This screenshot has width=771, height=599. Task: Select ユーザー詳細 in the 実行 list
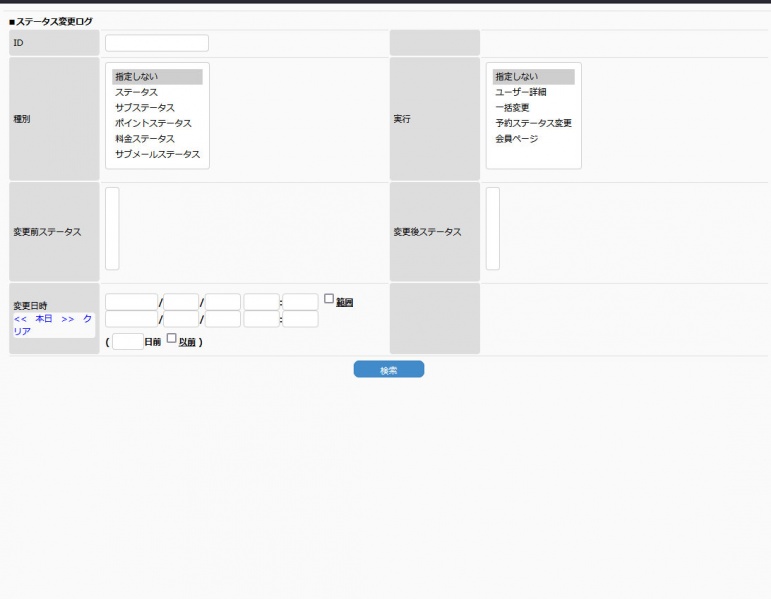pyautogui.click(x=520, y=92)
